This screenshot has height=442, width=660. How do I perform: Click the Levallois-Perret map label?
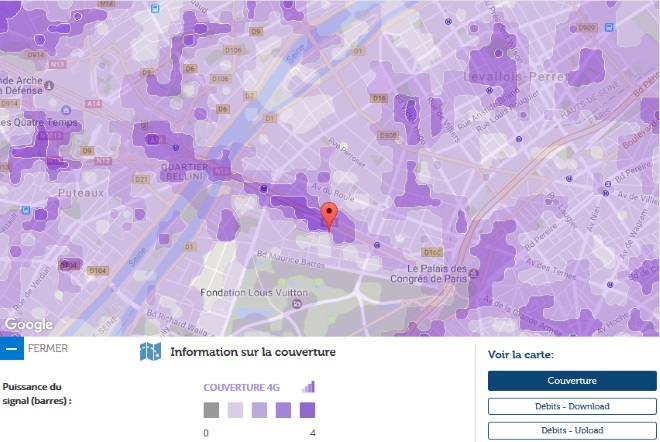click(x=516, y=77)
